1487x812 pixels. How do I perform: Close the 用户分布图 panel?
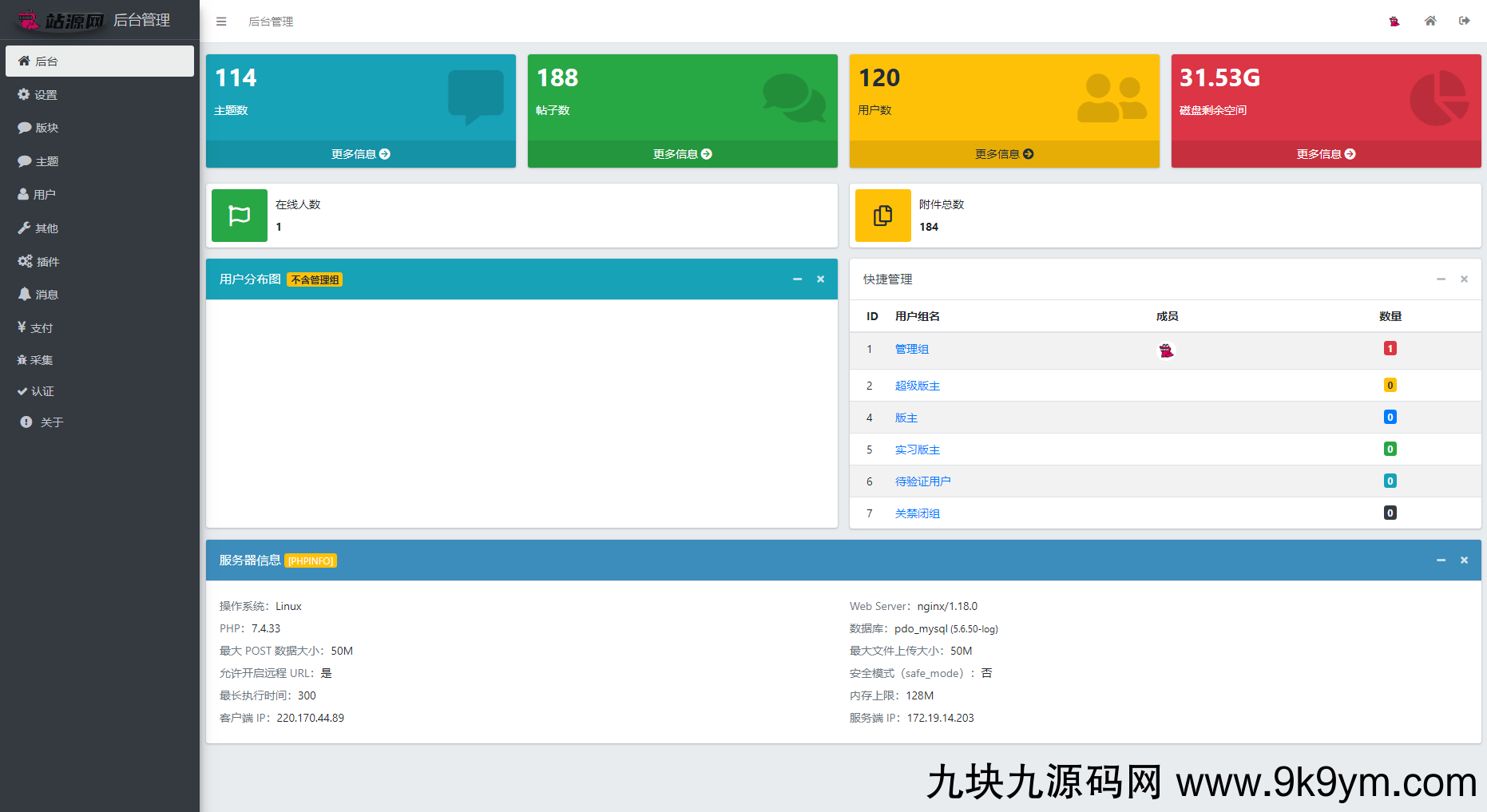tap(820, 279)
